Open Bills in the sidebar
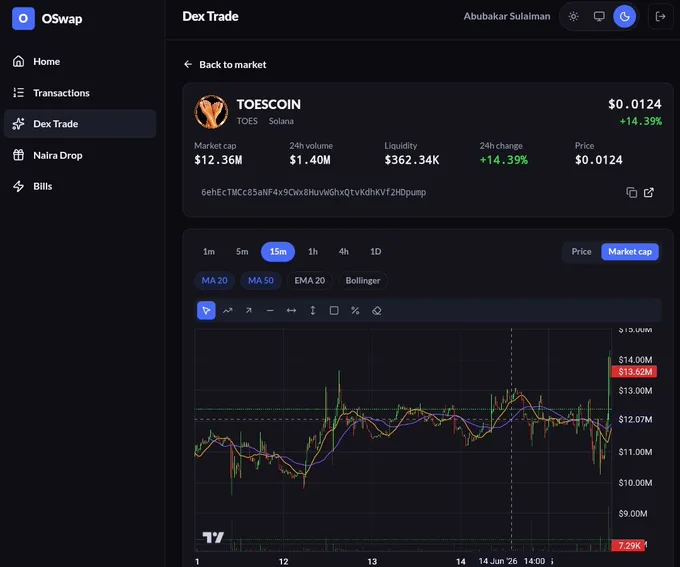The width and height of the screenshot is (680, 567). [80, 186]
